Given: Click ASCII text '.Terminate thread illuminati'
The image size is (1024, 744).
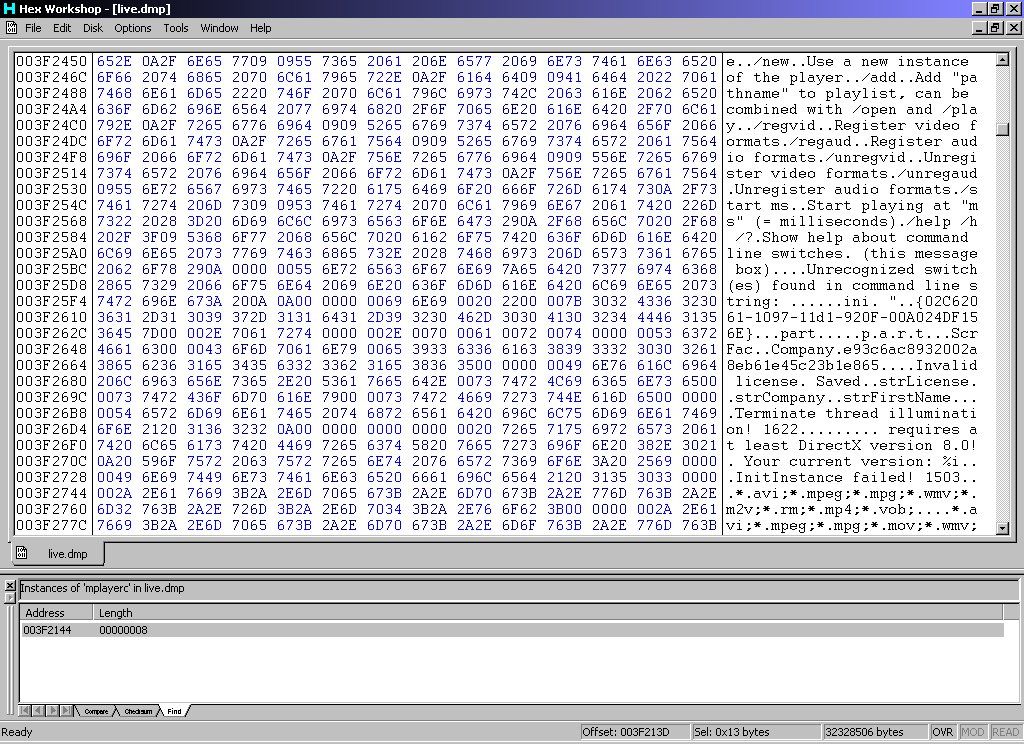Looking at the screenshot, I should (x=852, y=413).
